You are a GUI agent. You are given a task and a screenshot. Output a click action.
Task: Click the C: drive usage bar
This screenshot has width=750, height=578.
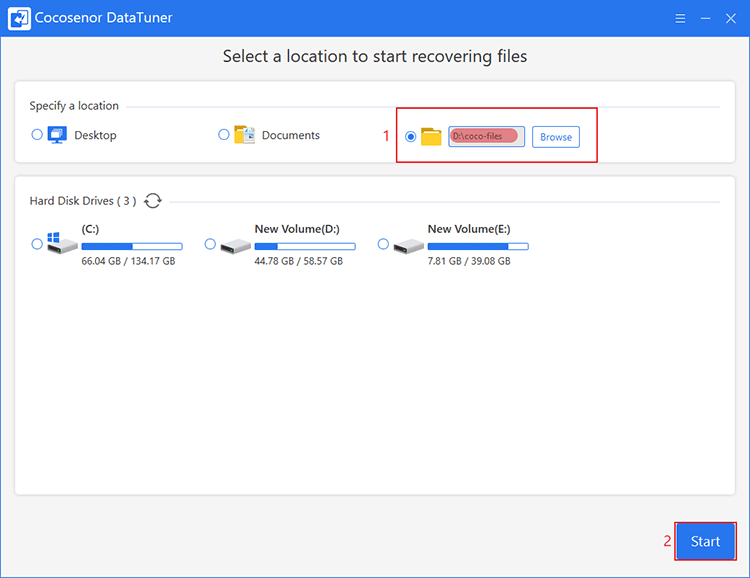132,246
